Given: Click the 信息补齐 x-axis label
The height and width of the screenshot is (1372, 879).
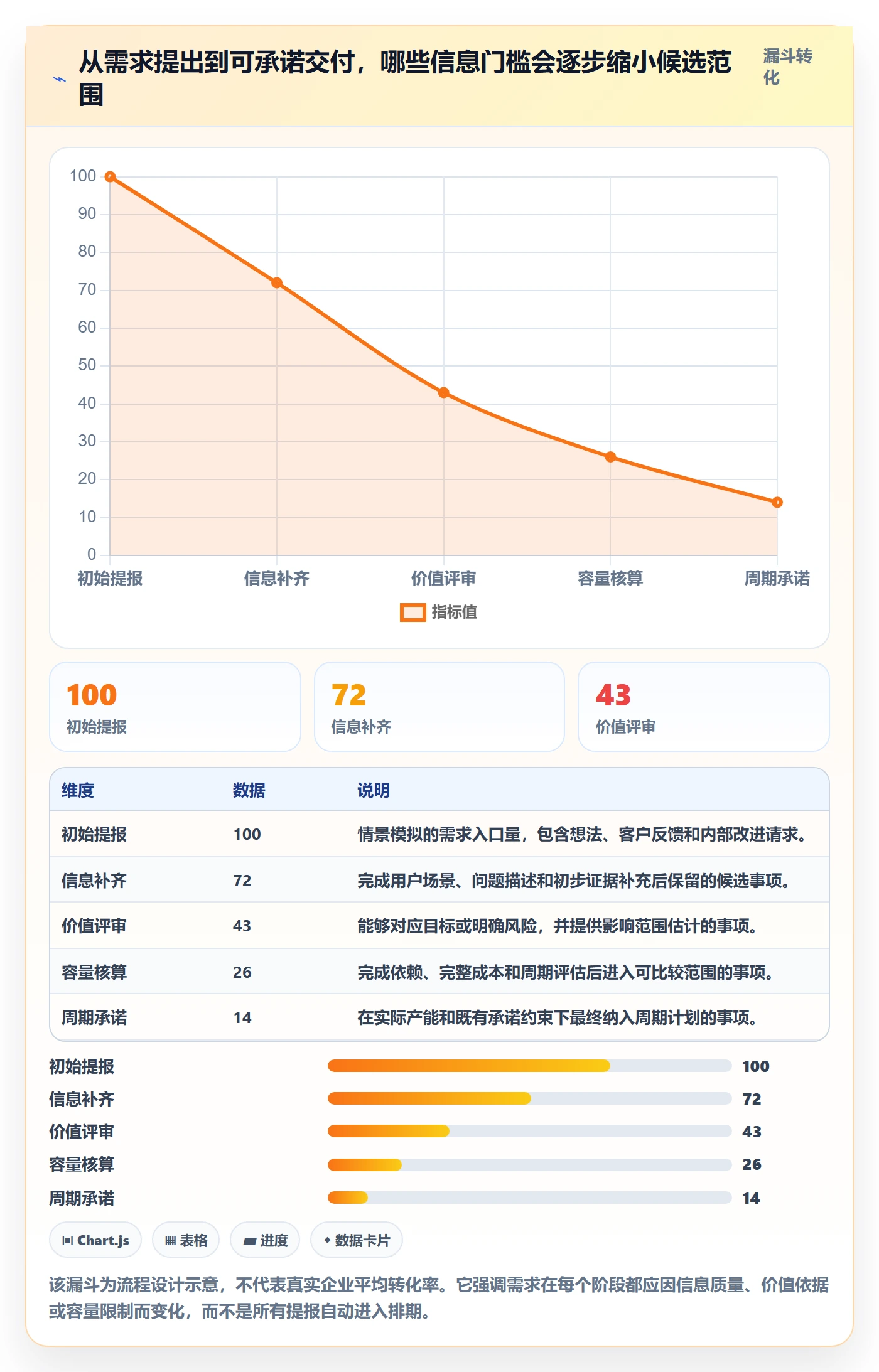Looking at the screenshot, I should tap(277, 578).
